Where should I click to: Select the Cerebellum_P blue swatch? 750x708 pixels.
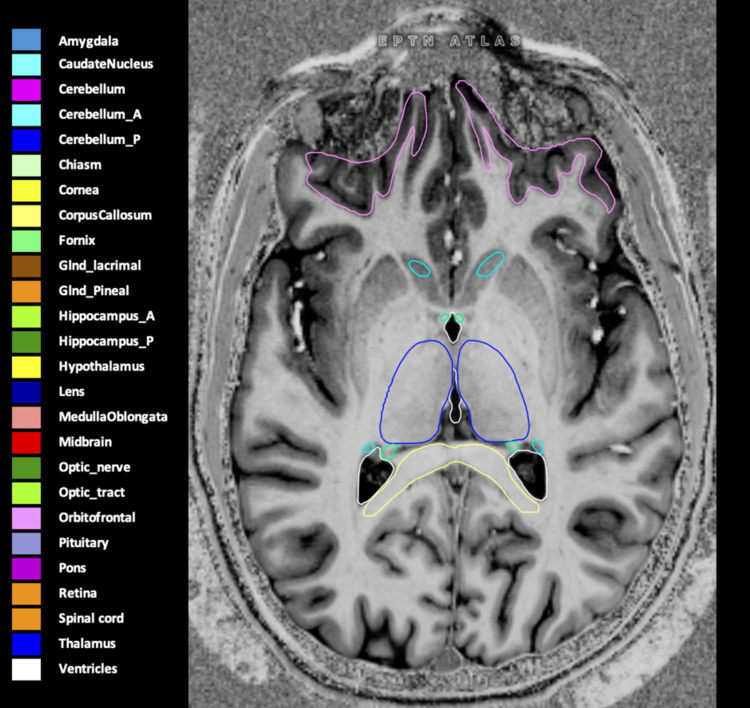pyautogui.click(x=26, y=140)
